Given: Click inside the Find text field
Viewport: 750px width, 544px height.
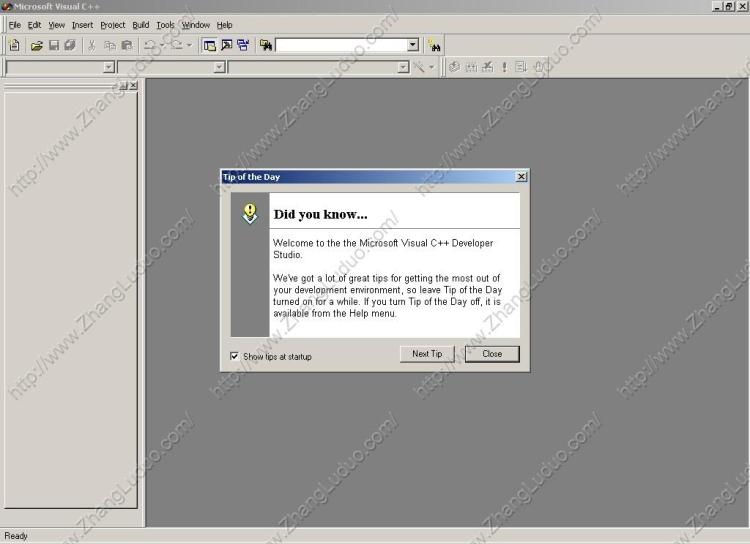Looking at the screenshot, I should [x=342, y=45].
